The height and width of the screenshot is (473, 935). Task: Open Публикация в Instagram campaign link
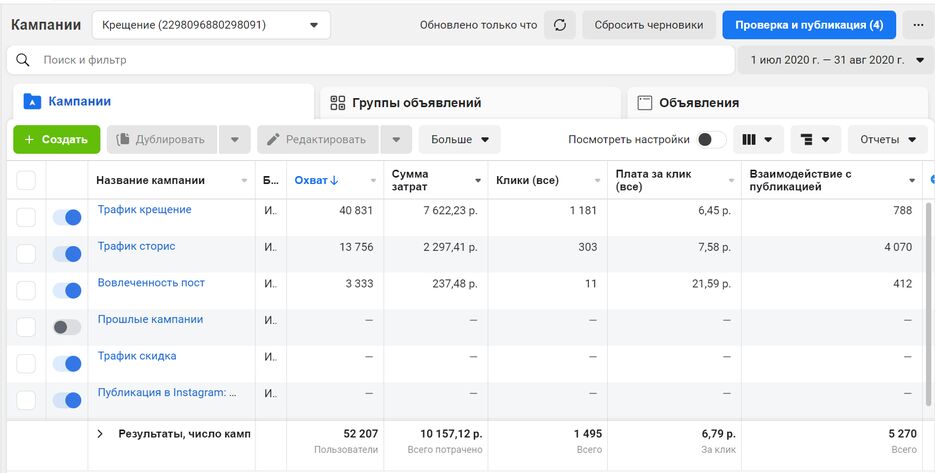pyautogui.click(x=168, y=392)
